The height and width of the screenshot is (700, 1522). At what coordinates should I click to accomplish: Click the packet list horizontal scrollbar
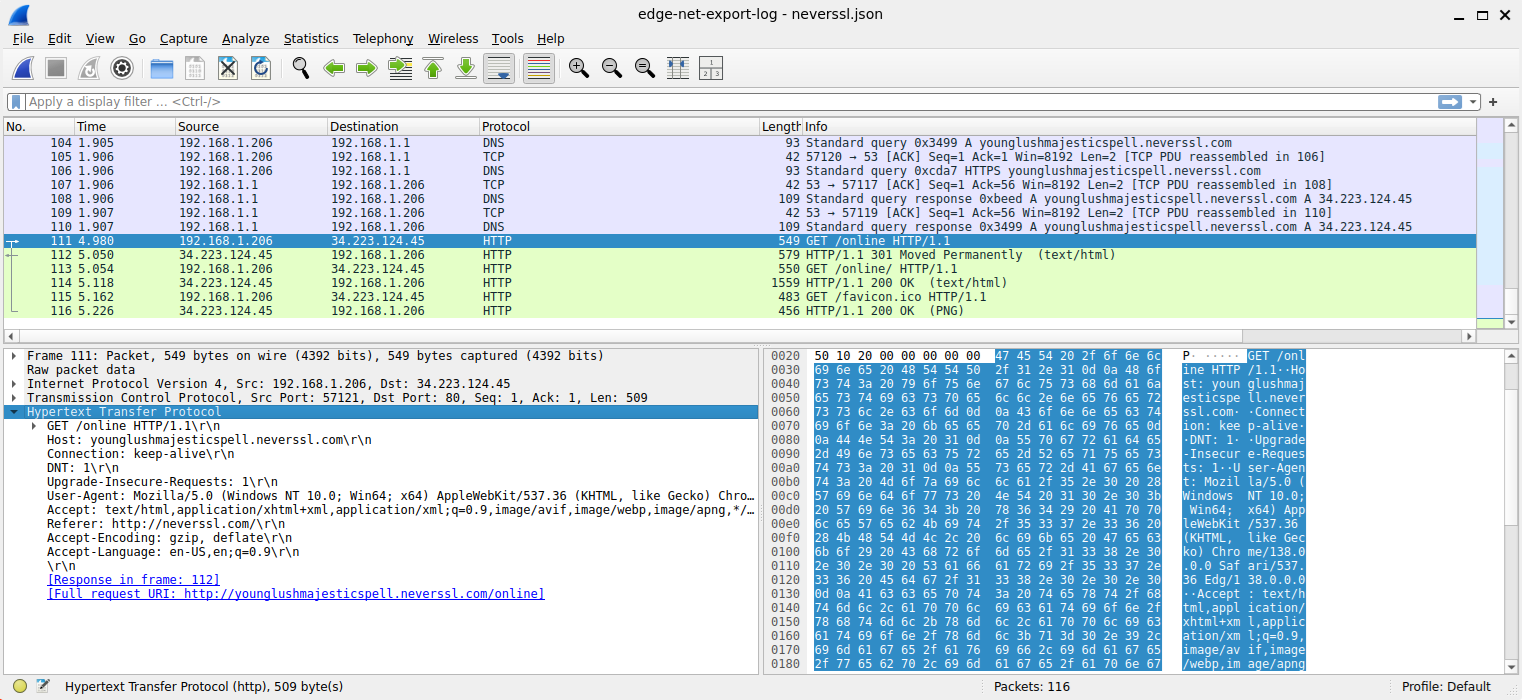coord(739,336)
